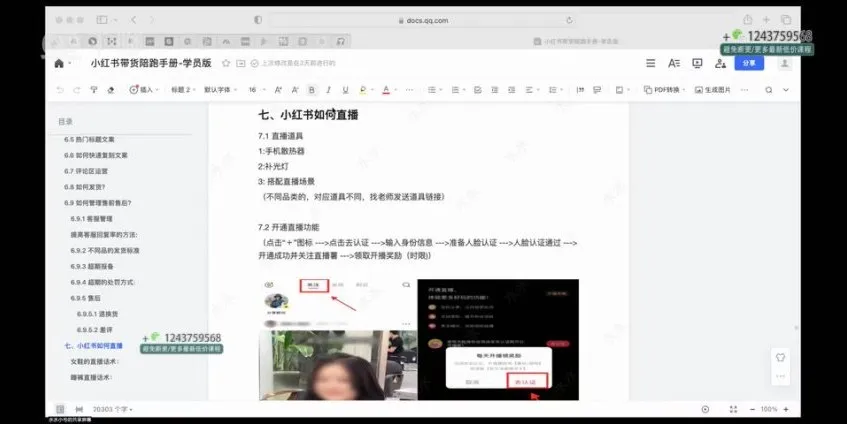Click the home icon beside document title

click(59, 63)
